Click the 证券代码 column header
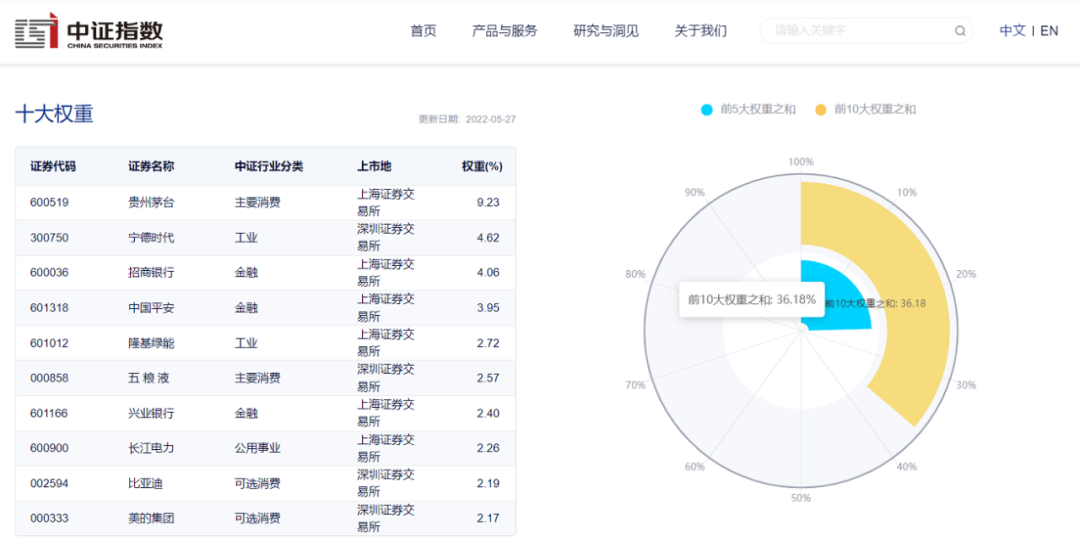The height and width of the screenshot is (553, 1080). click(x=53, y=167)
